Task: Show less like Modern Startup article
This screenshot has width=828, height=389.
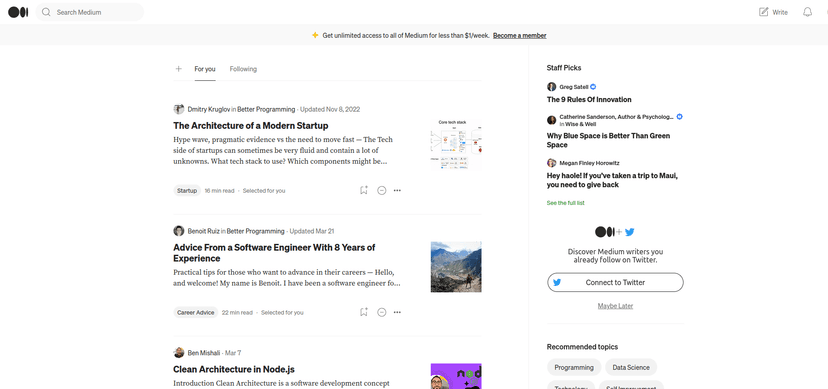Action: (382, 190)
